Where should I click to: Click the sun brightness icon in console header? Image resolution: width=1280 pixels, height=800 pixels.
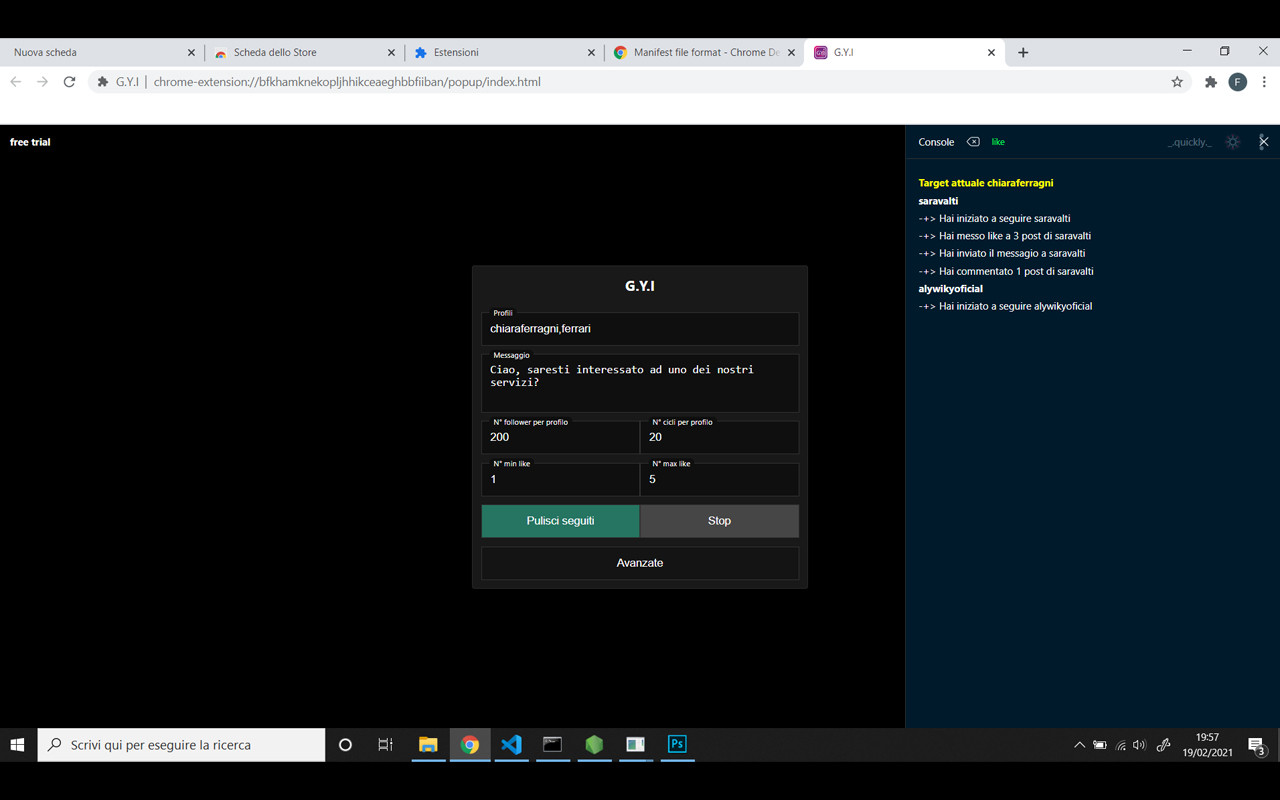[1233, 142]
